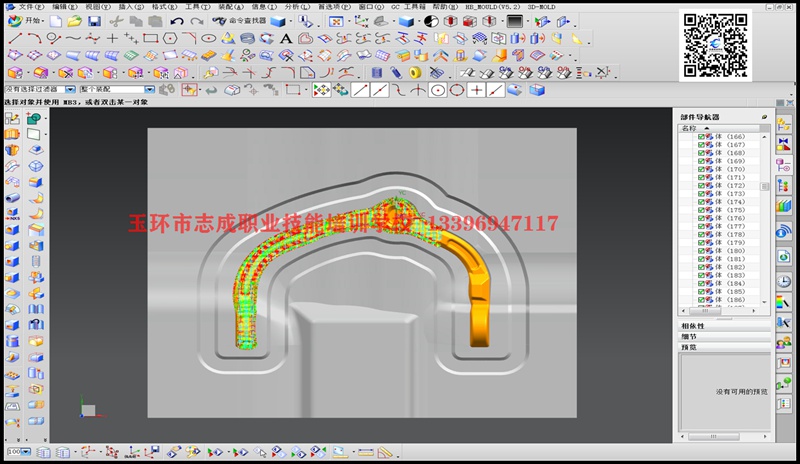800x464 pixels.
Task: Select the Polygon hexagon tool
Action: point(170,38)
